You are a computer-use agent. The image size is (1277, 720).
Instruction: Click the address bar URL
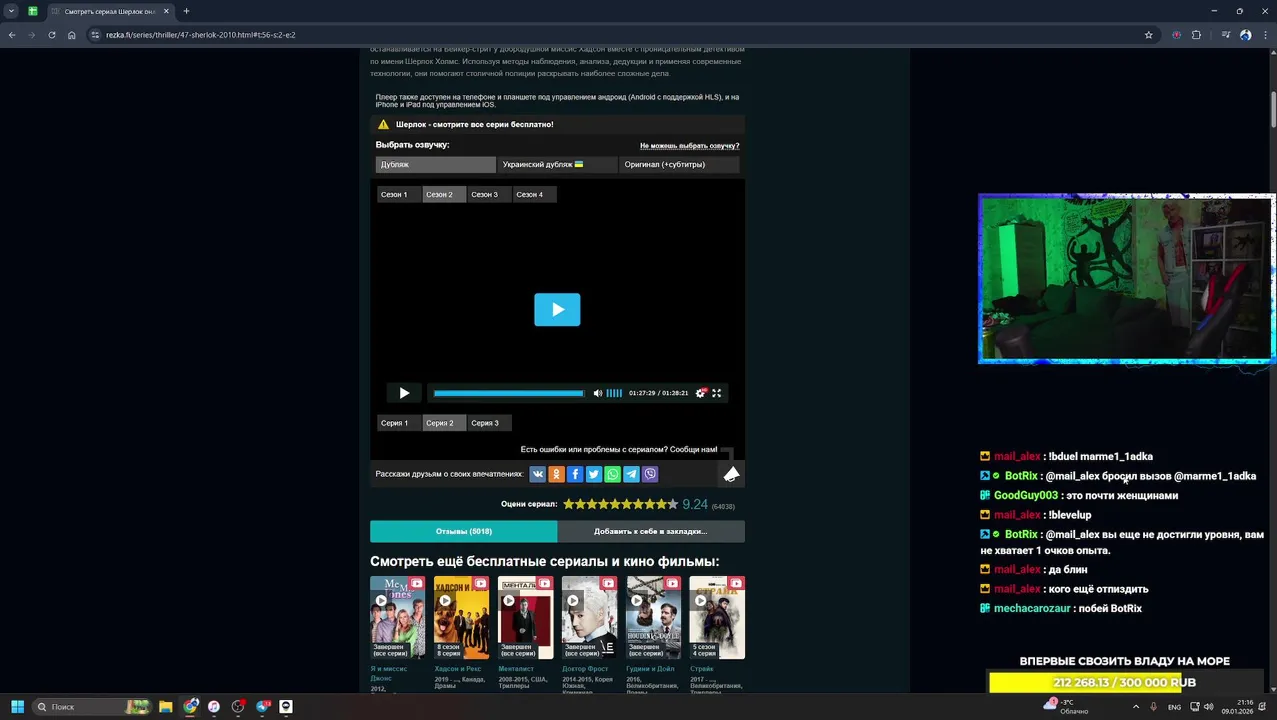[200, 35]
